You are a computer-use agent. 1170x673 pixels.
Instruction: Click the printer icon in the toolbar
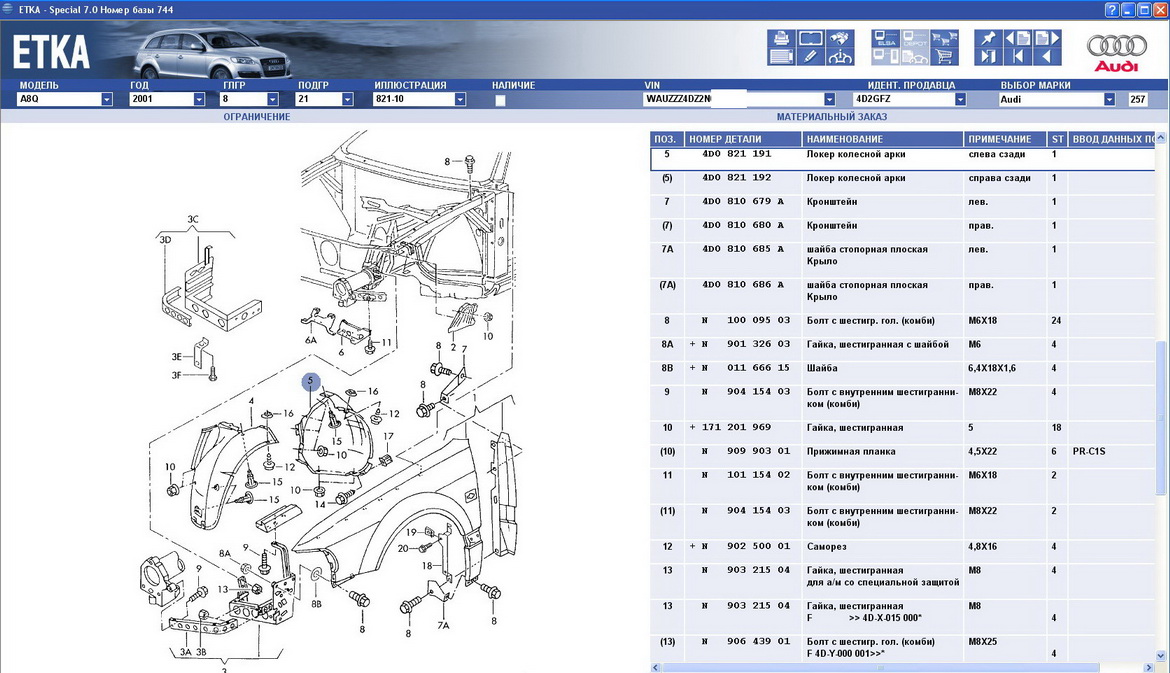[781, 39]
